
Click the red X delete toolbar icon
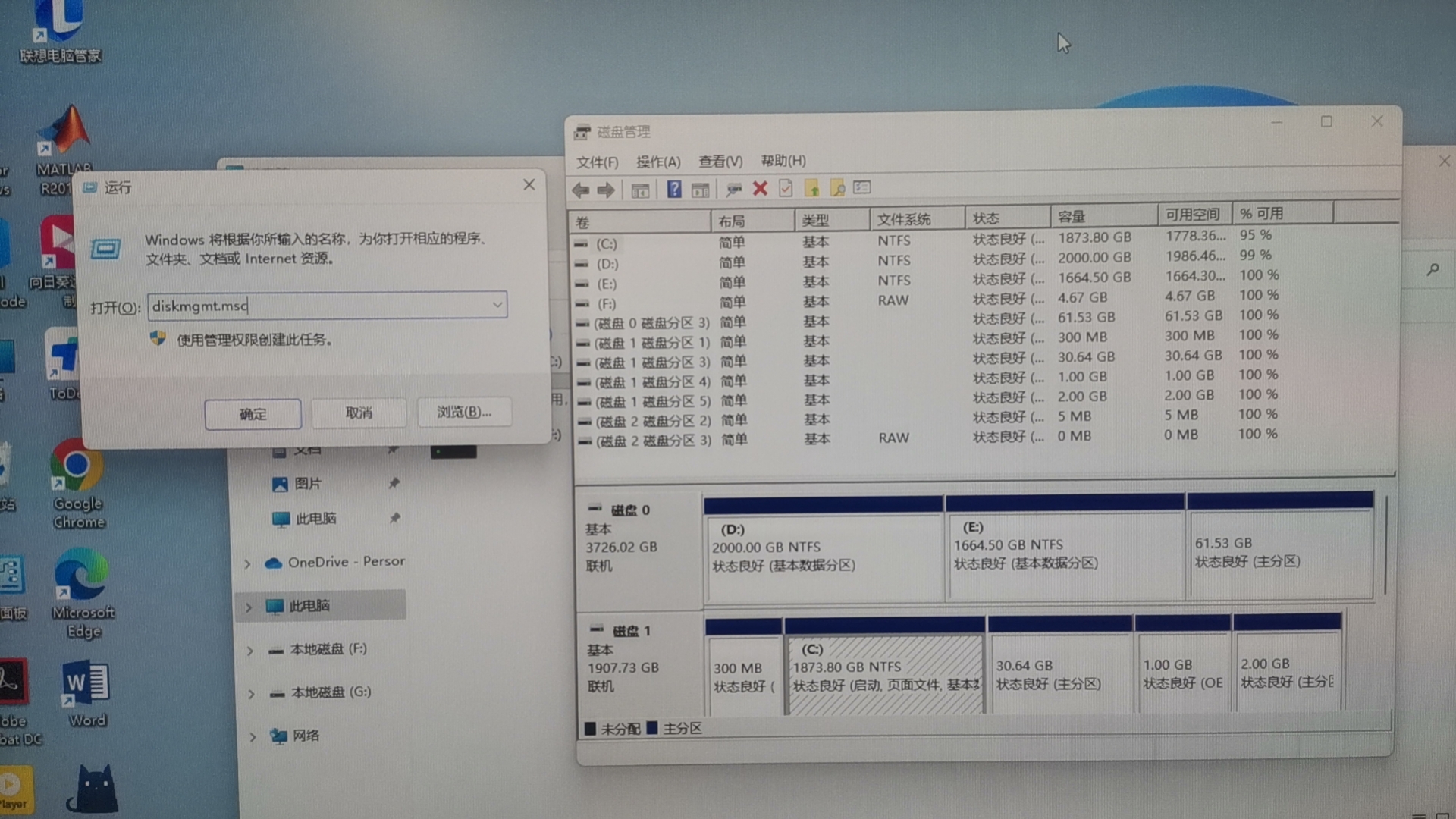coord(760,189)
